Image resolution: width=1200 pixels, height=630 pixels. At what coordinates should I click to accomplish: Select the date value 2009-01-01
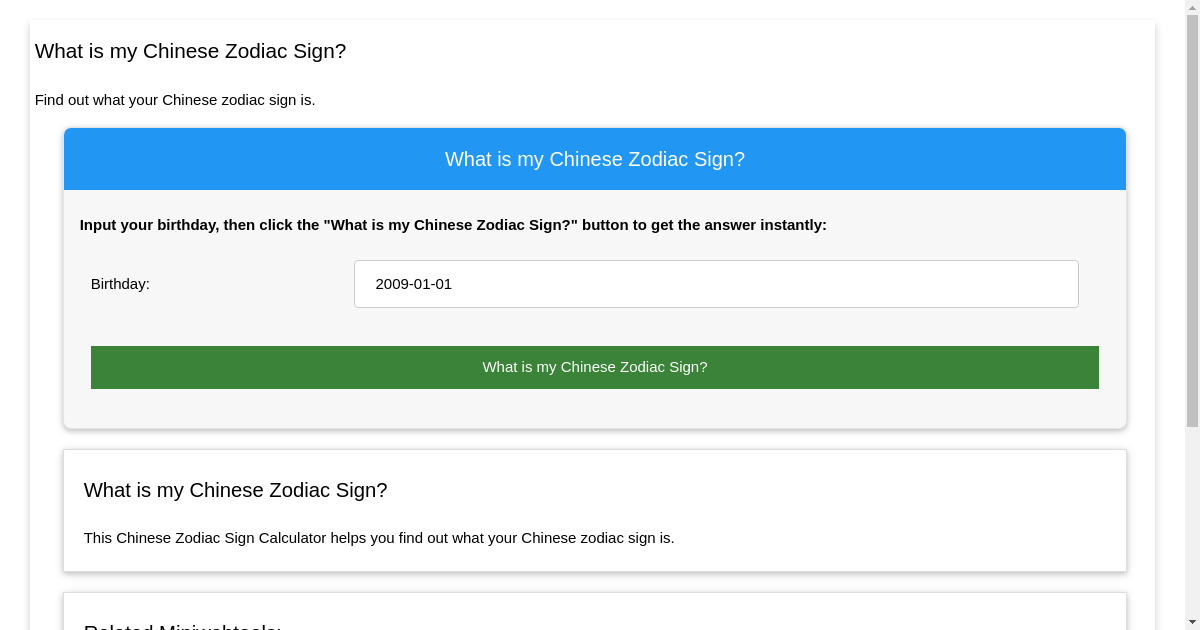413,284
